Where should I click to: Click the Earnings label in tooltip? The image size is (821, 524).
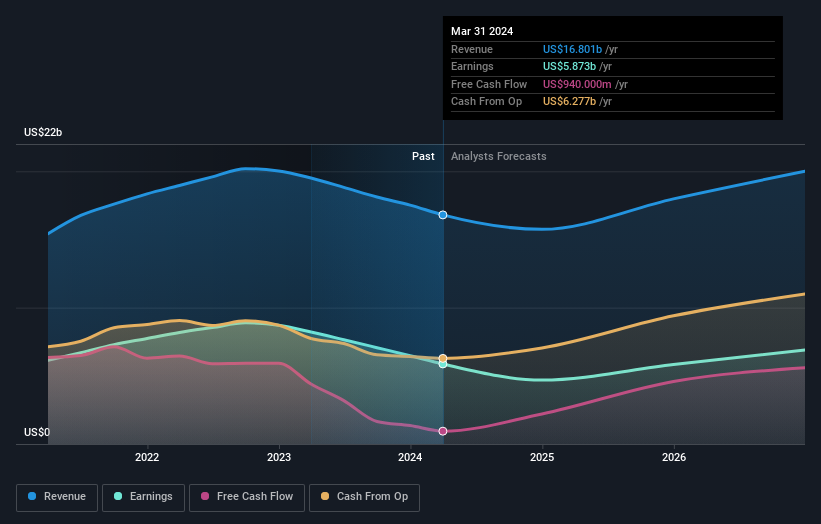pos(472,66)
